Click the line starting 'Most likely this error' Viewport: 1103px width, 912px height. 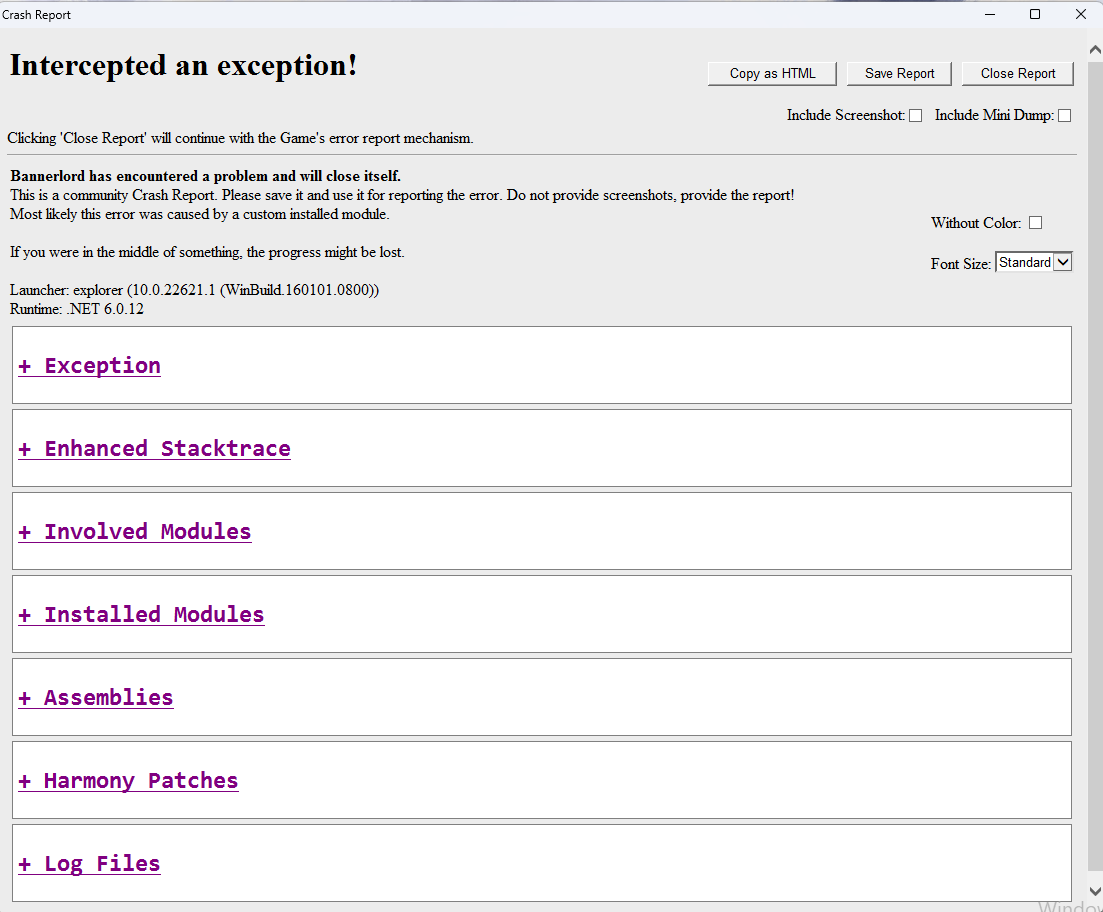[x=200, y=214]
